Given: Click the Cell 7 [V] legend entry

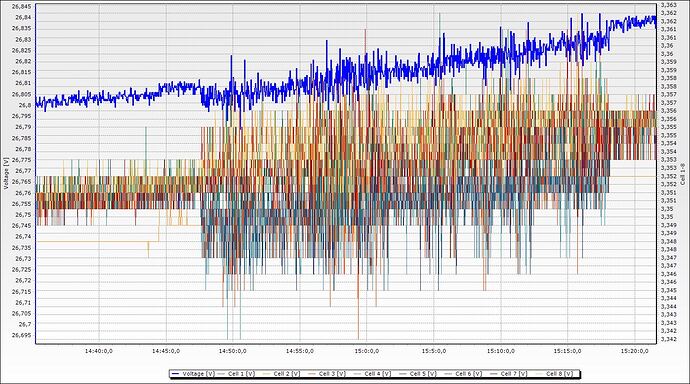Looking at the screenshot, I should click(509, 373).
